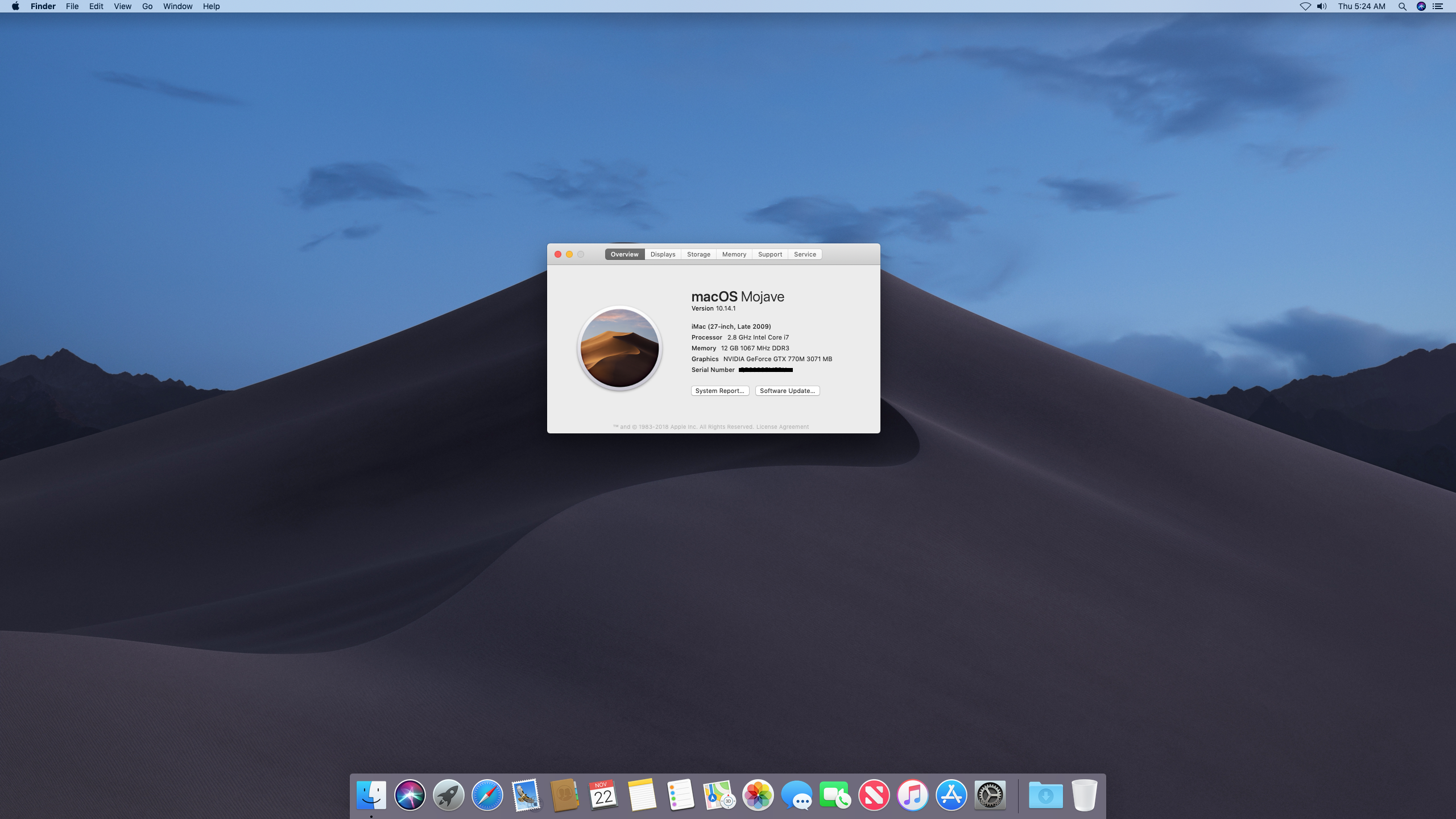
Task: Open Messages from the Dock
Action: click(796, 795)
